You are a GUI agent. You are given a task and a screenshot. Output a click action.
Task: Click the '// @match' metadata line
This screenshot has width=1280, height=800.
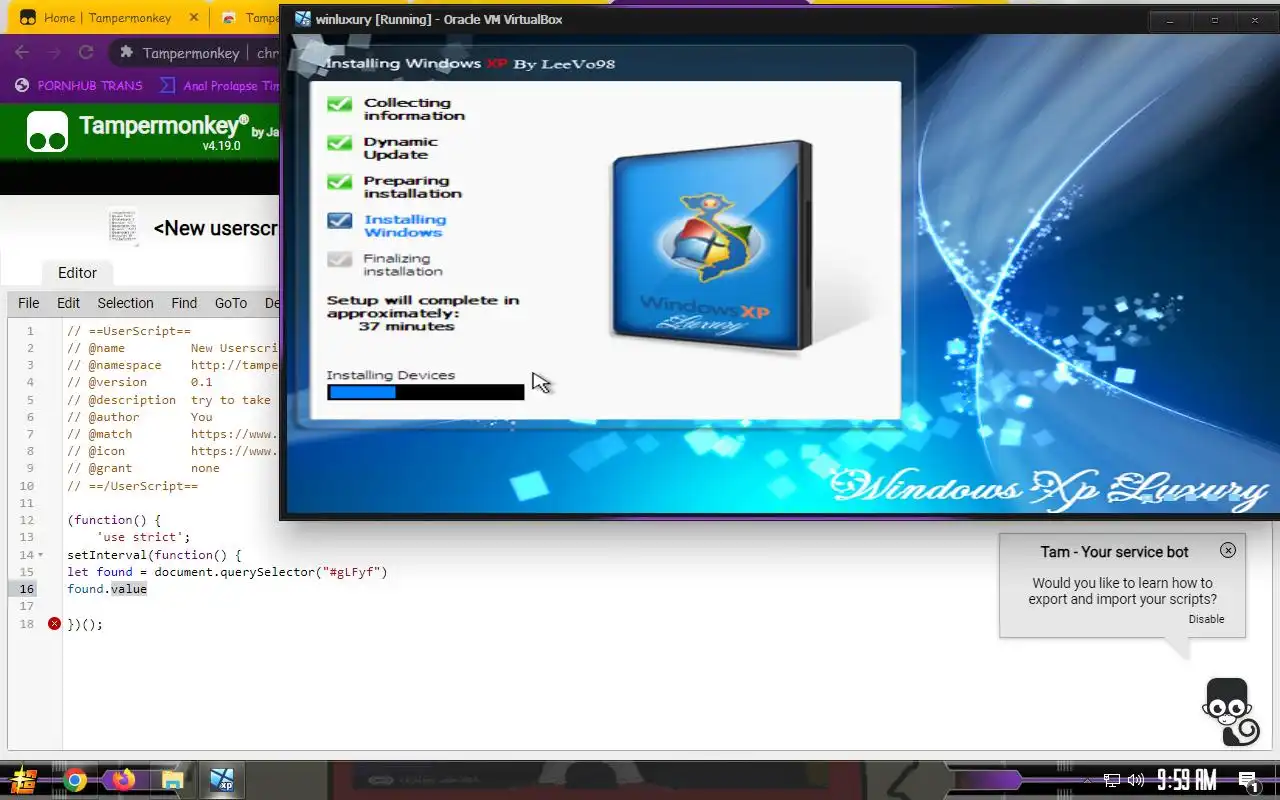pos(172,434)
